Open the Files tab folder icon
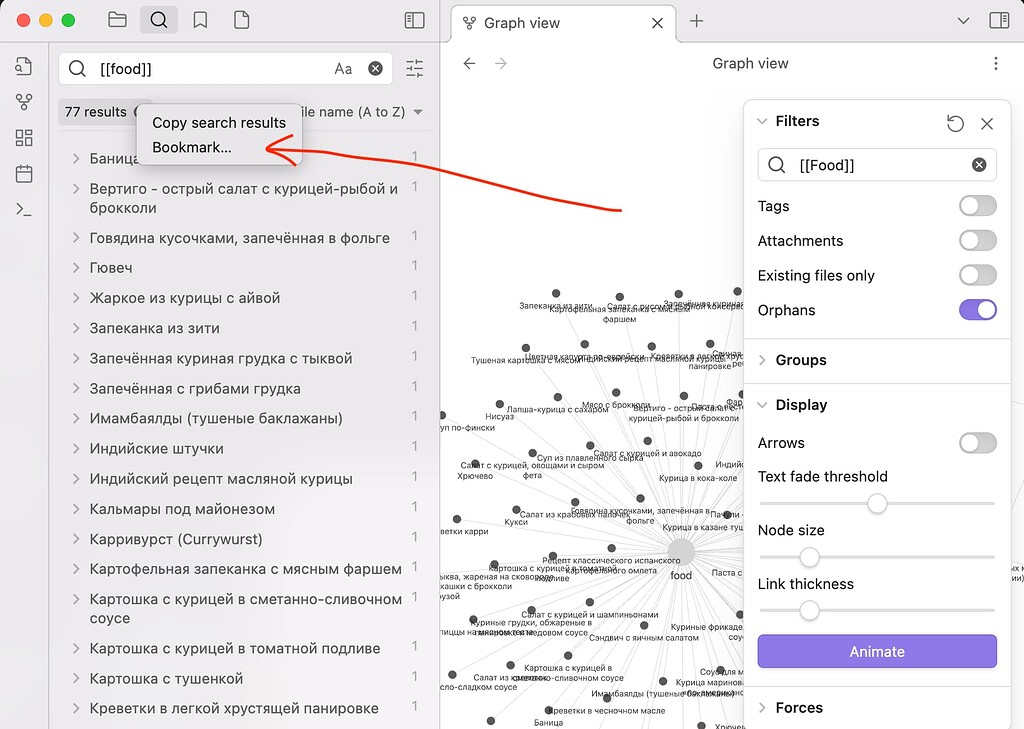1024x729 pixels. pos(117,18)
